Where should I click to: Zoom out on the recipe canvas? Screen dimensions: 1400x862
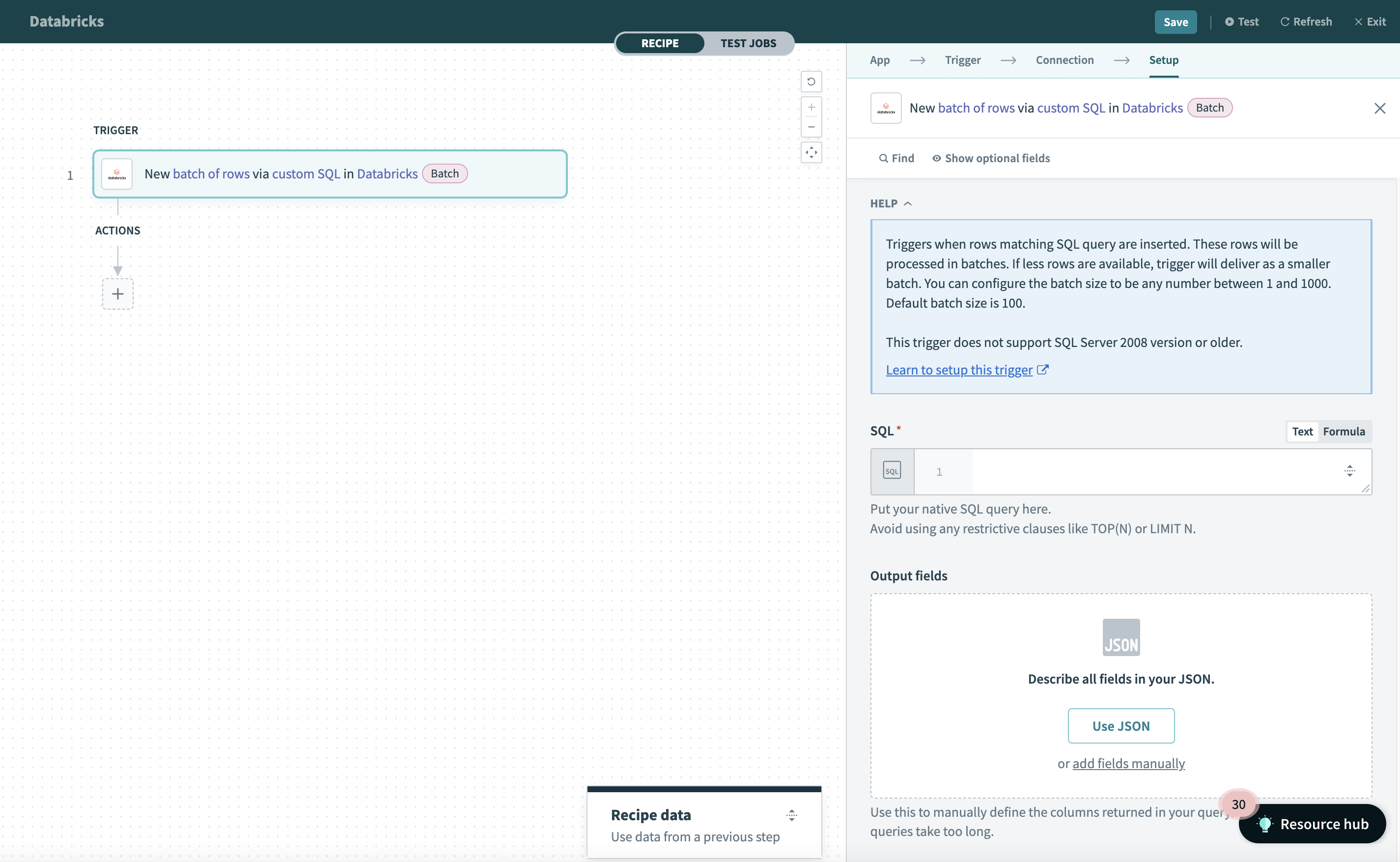tap(812, 127)
